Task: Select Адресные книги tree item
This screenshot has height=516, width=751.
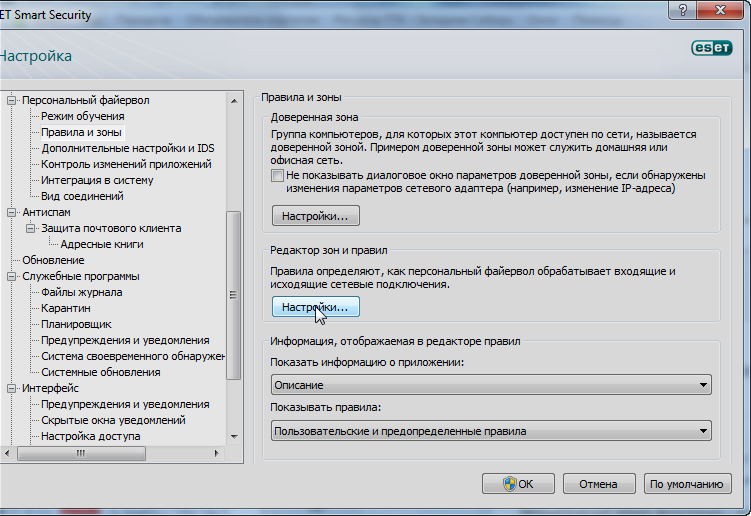Action: tap(102, 244)
